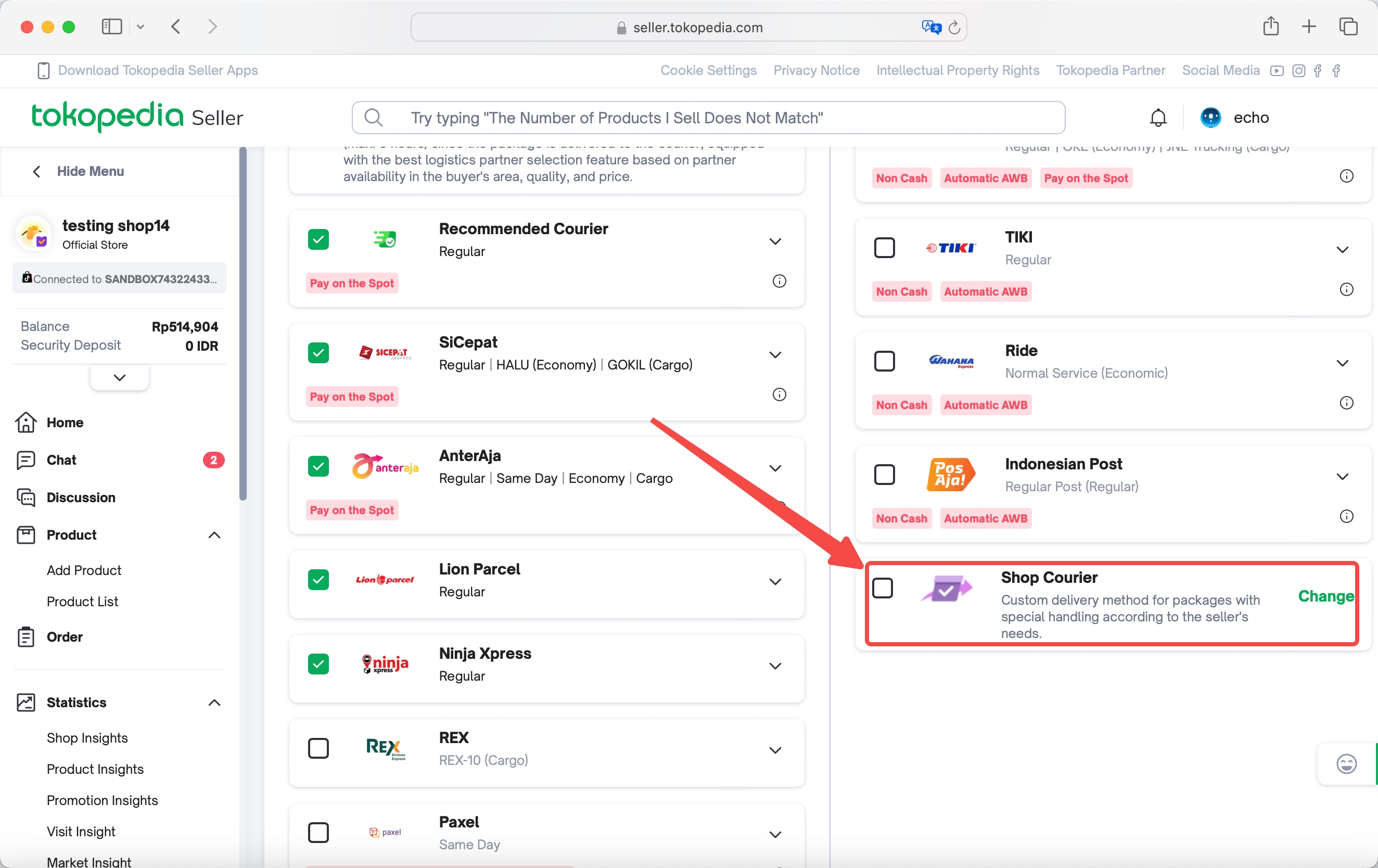
Task: Collapse the Statistics menu section
Action: click(x=214, y=703)
